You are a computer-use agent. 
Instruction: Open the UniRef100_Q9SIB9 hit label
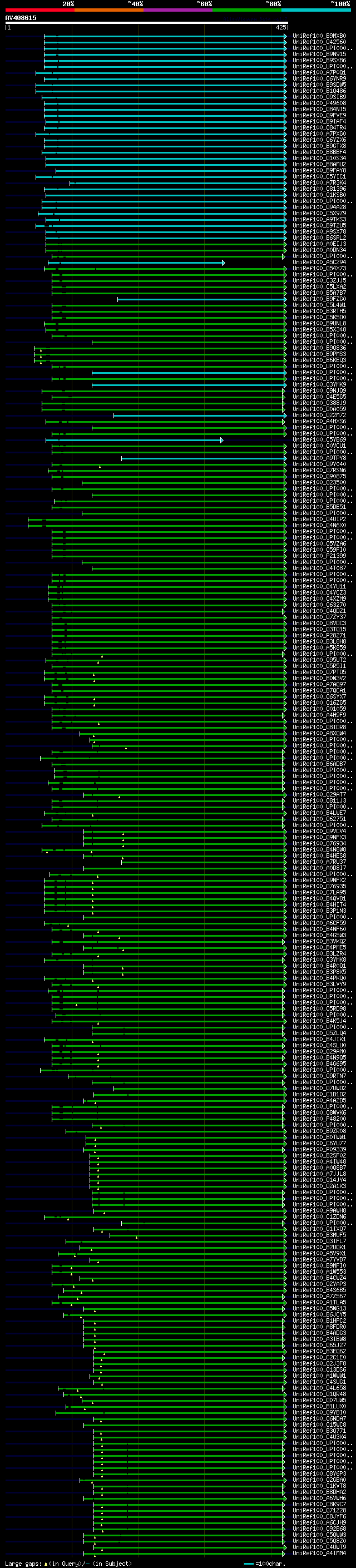319,97
